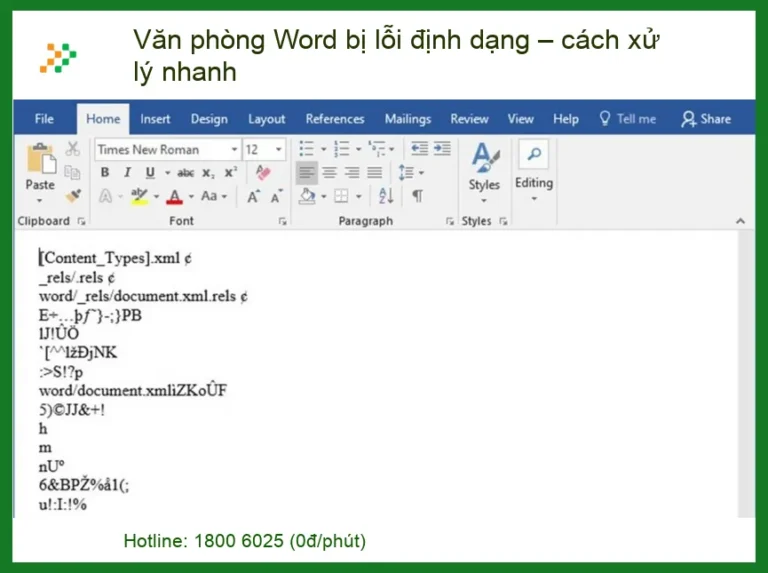The width and height of the screenshot is (768, 573).
Task: Click the Shading paint bucket icon
Action: click(307, 196)
